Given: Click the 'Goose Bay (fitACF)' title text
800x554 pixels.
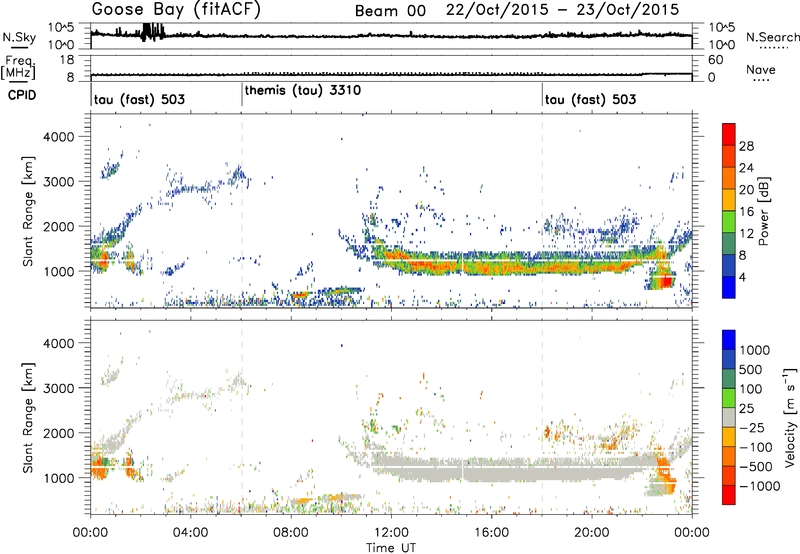Looking at the screenshot, I should (176, 10).
